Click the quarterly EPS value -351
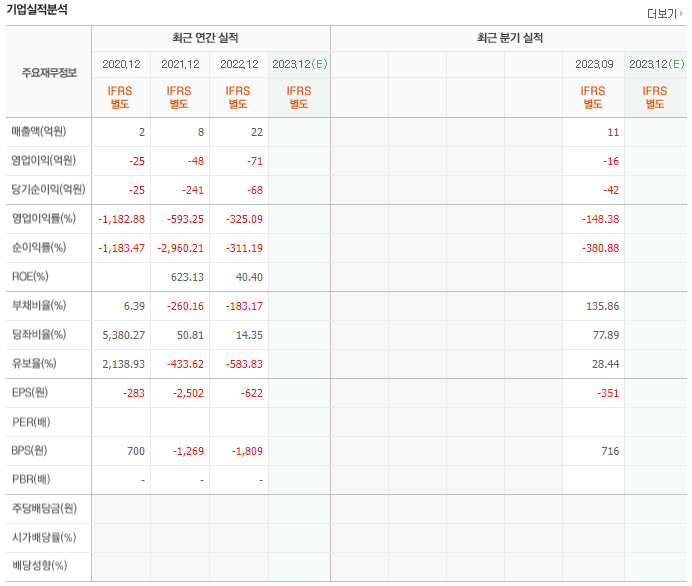692x586 pixels. (608, 394)
